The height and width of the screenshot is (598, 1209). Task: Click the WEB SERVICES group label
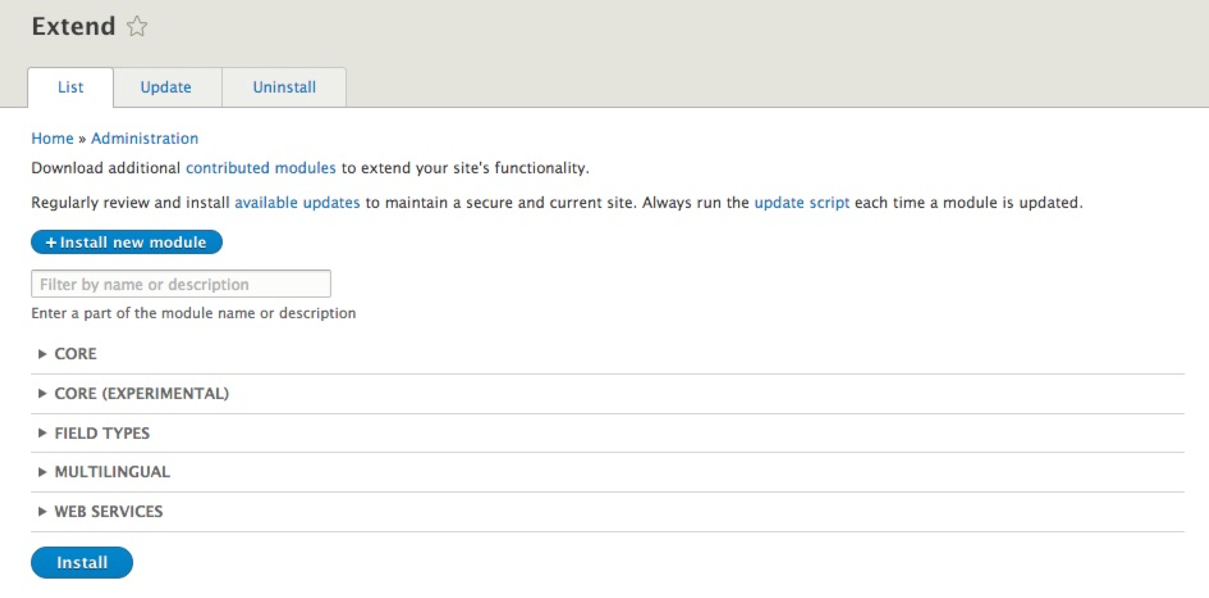[x=109, y=512]
